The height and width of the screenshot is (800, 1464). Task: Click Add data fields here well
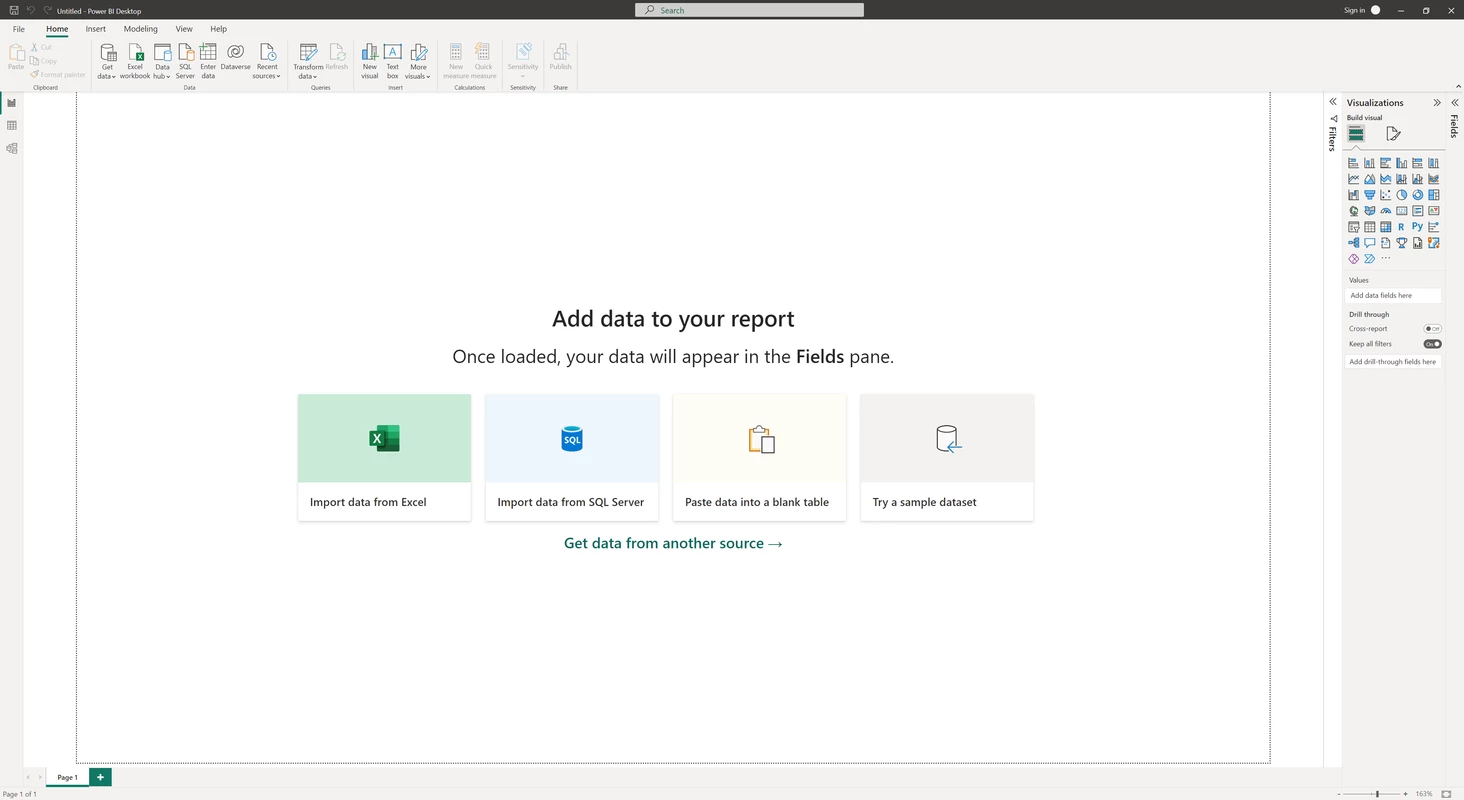1394,296
